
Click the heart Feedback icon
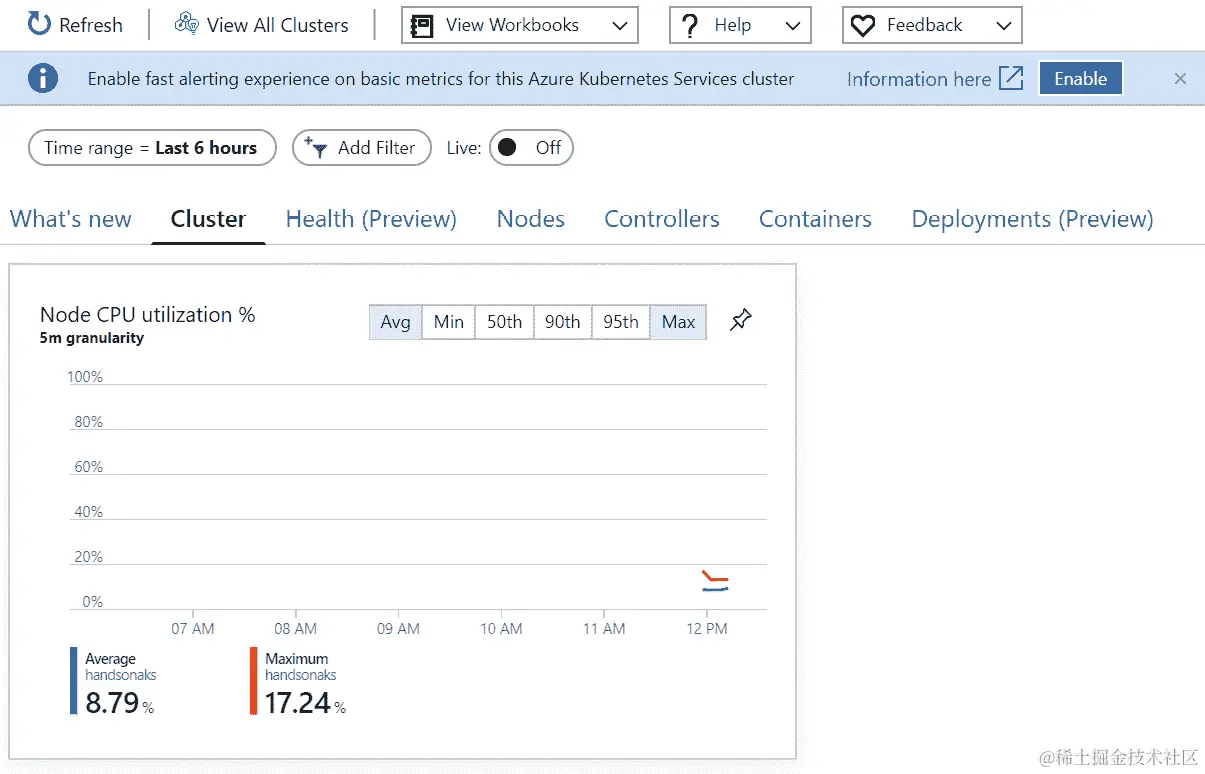click(x=863, y=26)
